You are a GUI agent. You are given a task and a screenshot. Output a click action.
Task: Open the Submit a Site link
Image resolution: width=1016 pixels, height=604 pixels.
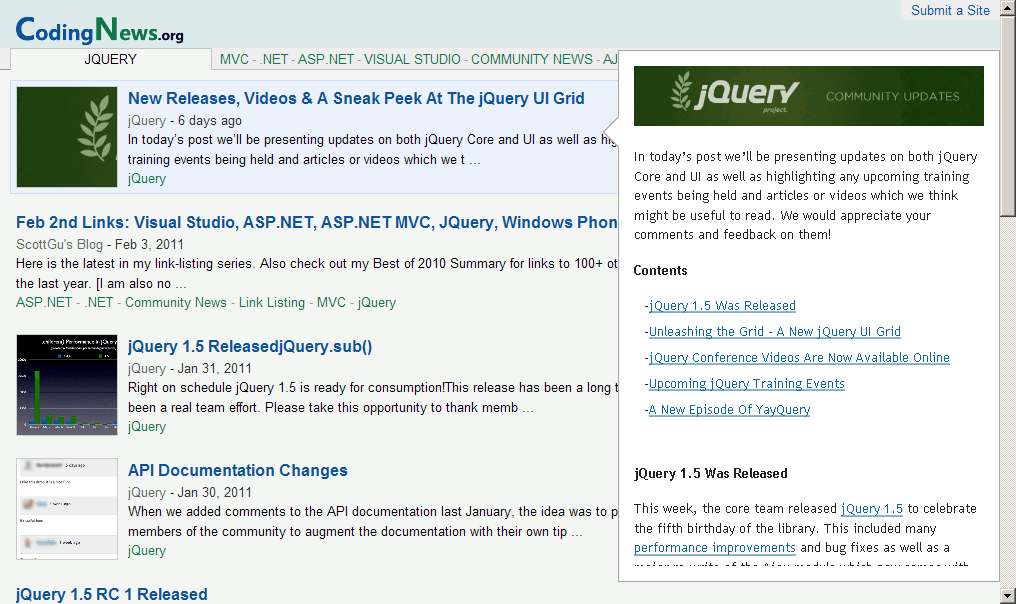point(950,10)
